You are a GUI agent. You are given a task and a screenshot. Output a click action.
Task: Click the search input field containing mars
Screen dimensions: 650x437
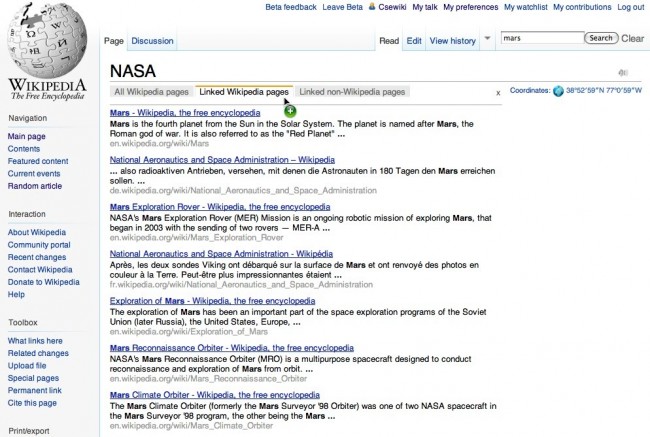point(542,38)
